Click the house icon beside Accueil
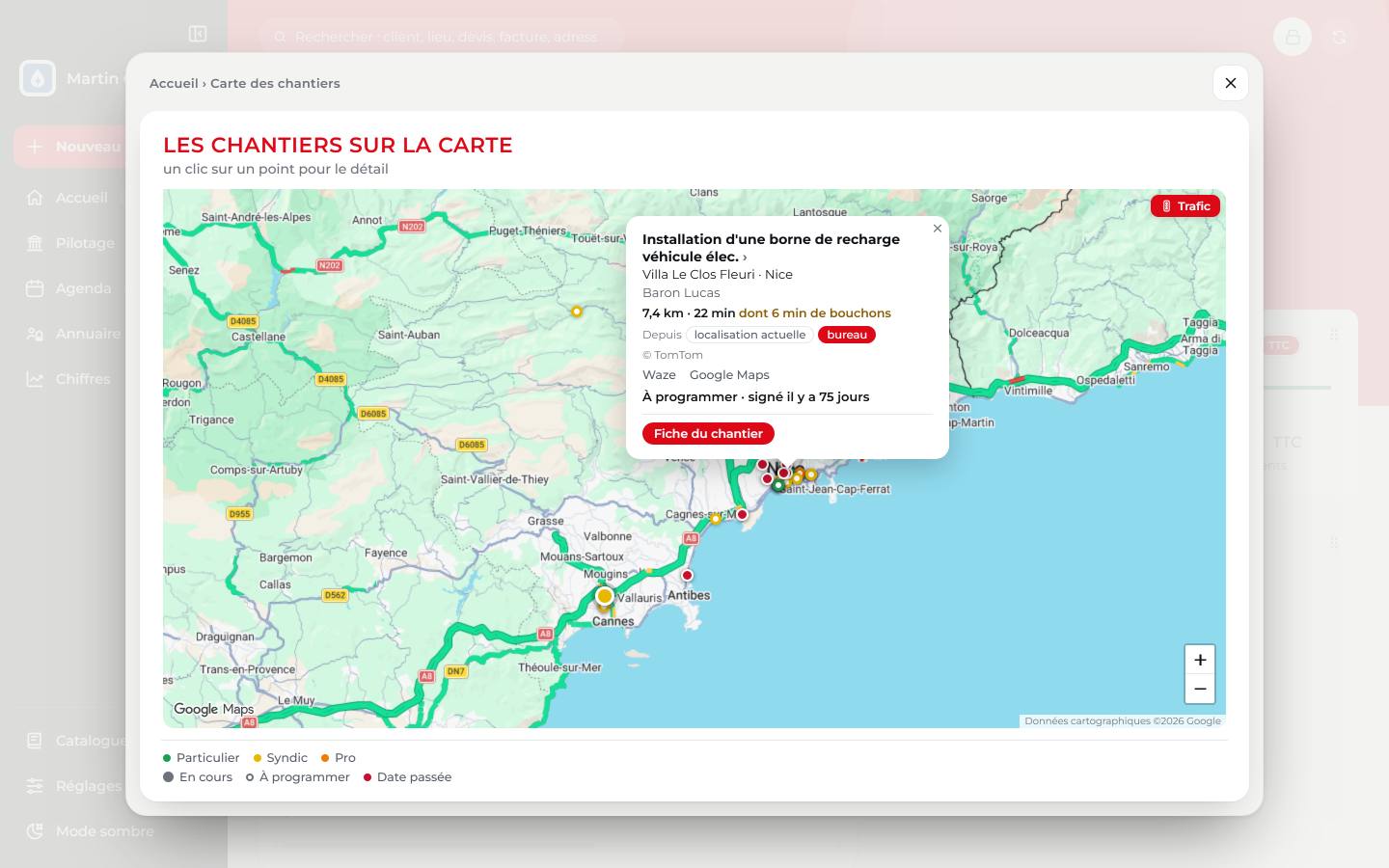Image resolution: width=1389 pixels, height=868 pixels. (x=35, y=198)
